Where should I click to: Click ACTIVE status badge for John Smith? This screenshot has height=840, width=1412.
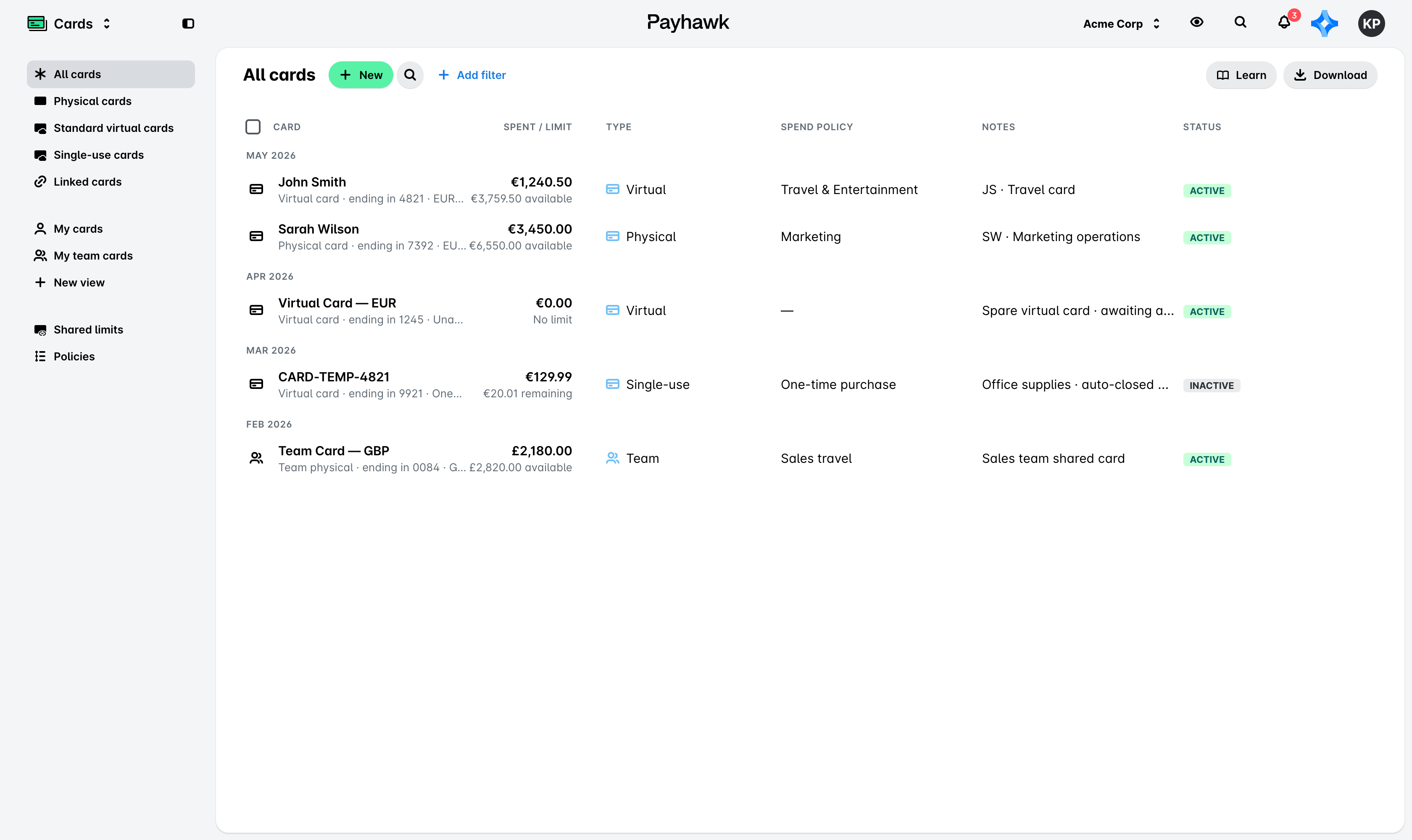[1207, 191]
